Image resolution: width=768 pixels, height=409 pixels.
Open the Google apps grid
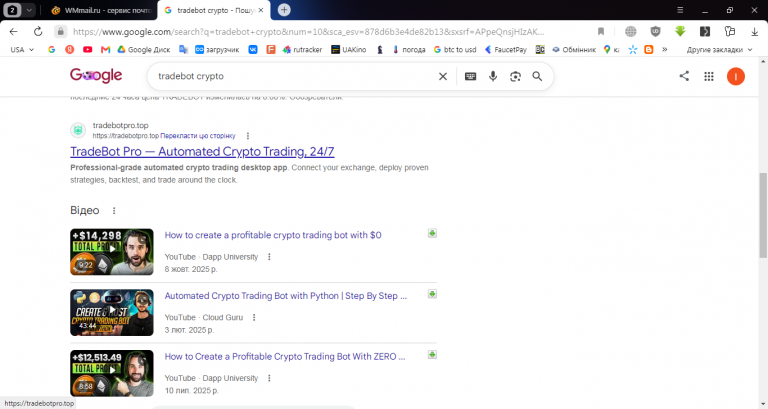coord(709,76)
